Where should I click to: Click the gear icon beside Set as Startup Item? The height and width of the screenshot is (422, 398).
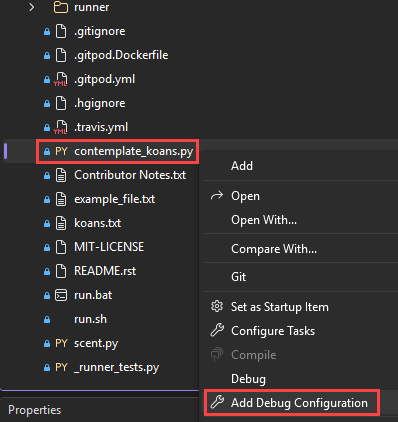217,306
